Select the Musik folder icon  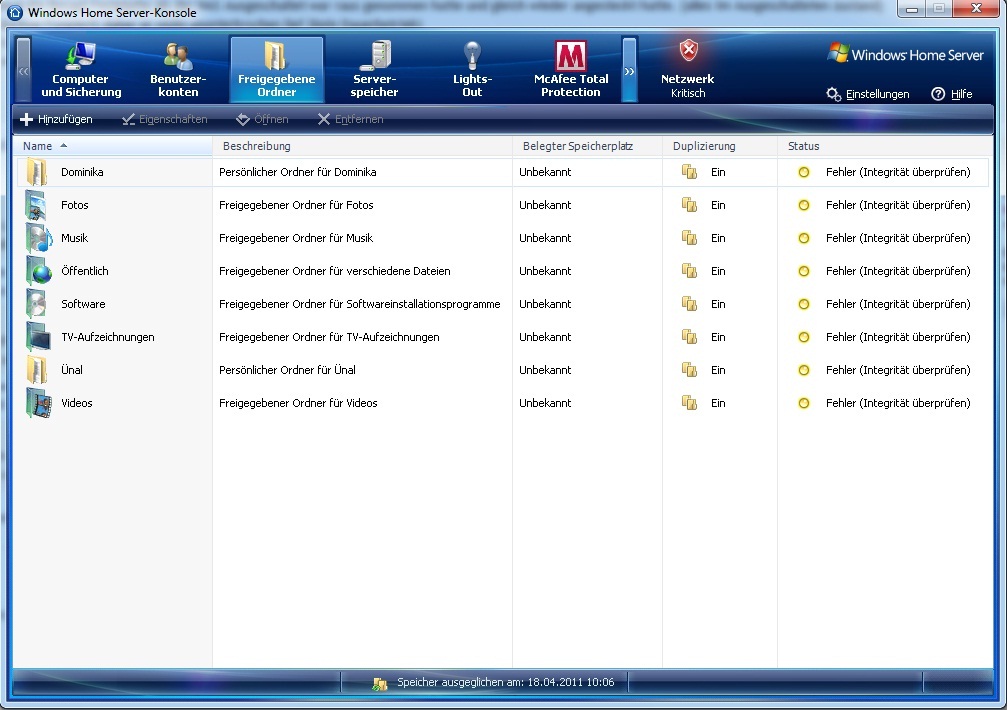(x=39, y=238)
